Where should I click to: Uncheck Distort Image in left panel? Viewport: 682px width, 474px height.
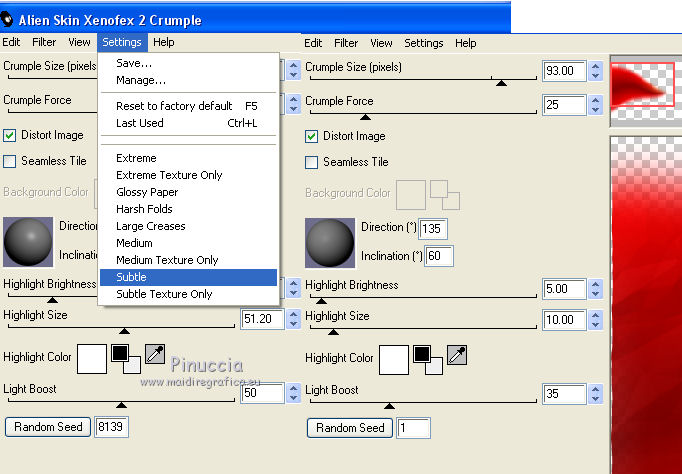coord(9,135)
